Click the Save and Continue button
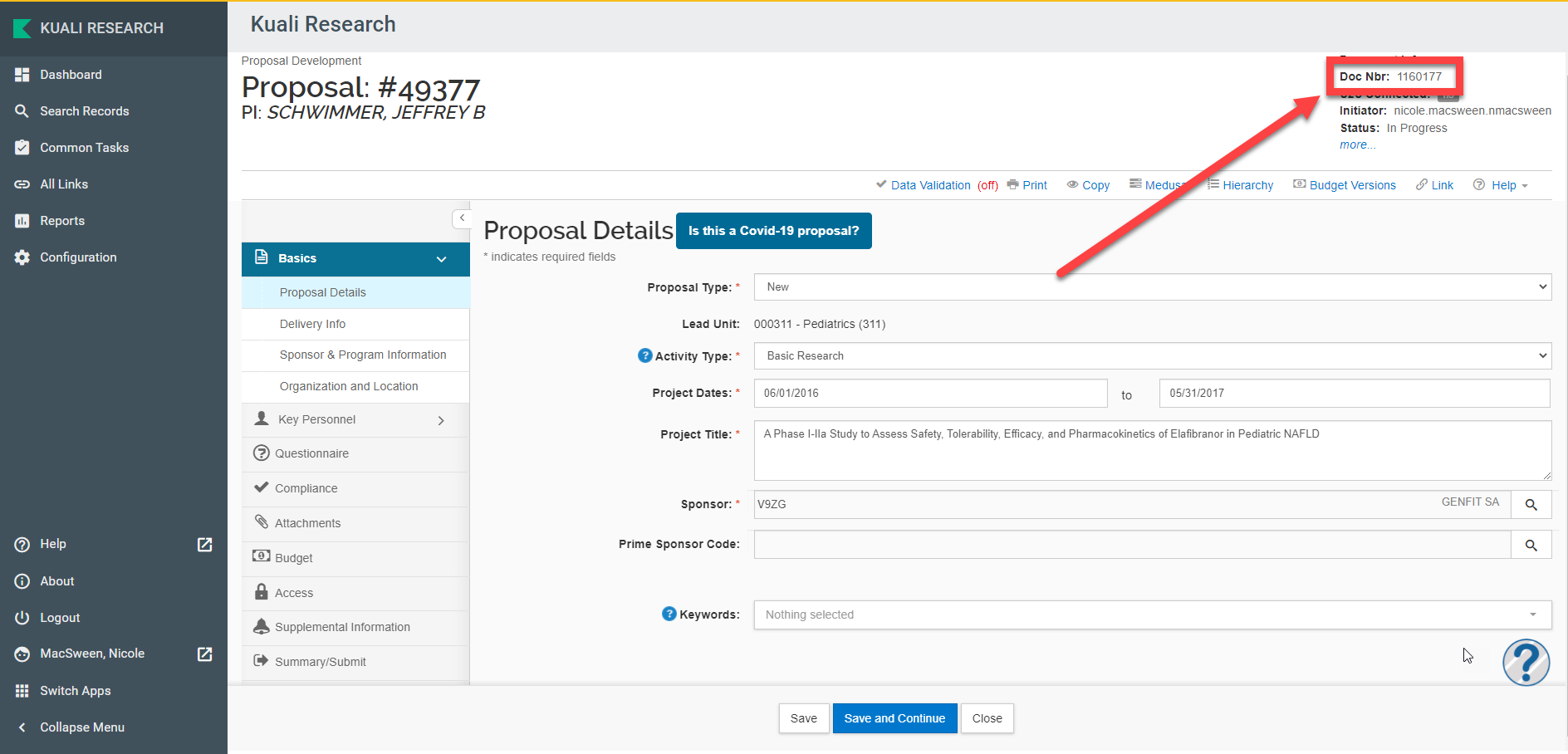Viewport: 1568px width, 754px height. coord(894,717)
